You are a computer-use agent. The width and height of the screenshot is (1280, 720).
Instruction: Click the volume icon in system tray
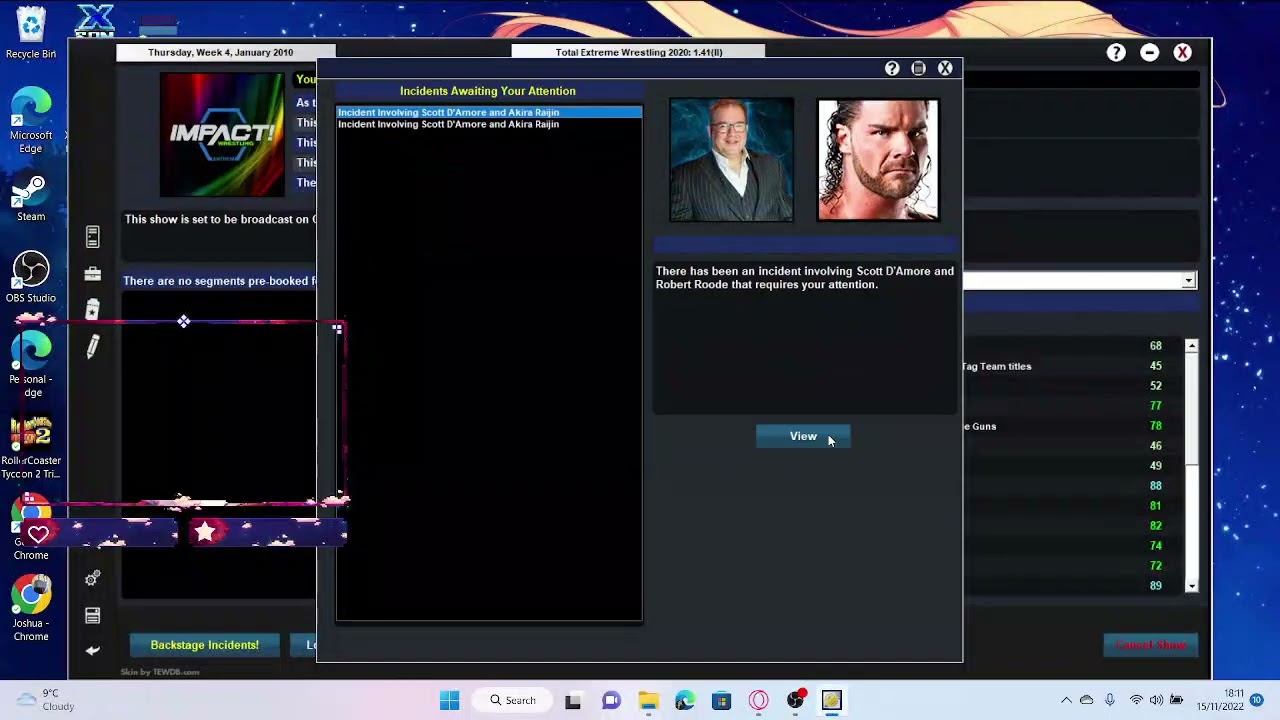coord(1156,700)
